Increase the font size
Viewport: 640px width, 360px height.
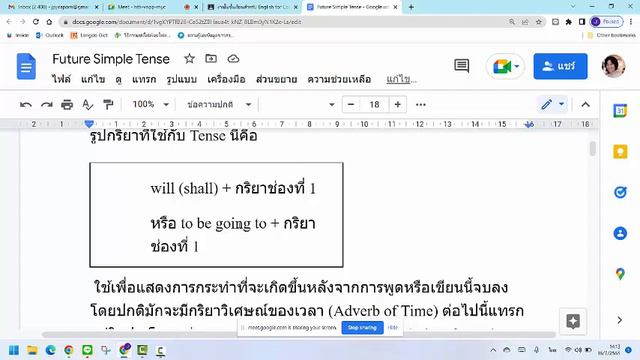click(x=398, y=104)
